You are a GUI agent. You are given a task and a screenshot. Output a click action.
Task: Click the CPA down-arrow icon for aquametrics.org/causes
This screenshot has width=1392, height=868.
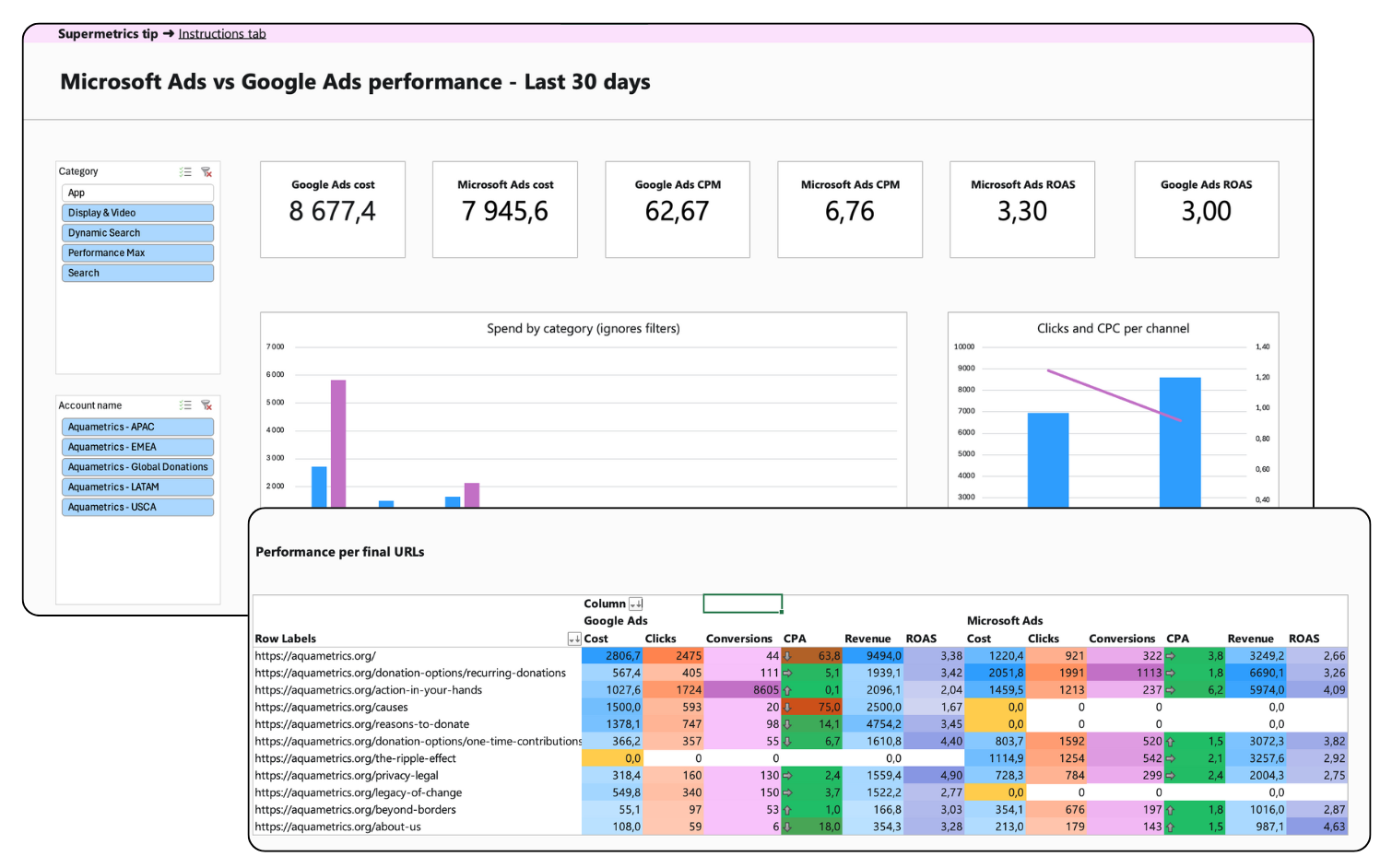(787, 708)
